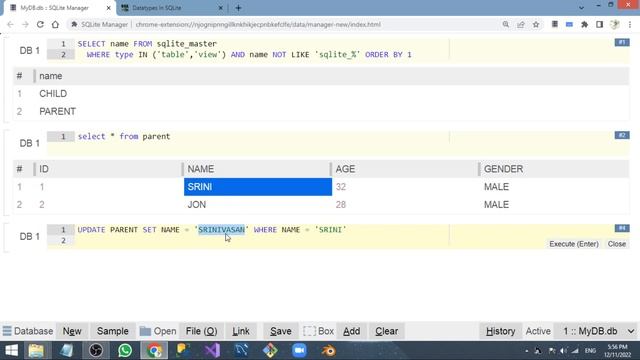The height and width of the screenshot is (360, 640).
Task: Open WhatsApp from the taskbar
Action: point(125,351)
